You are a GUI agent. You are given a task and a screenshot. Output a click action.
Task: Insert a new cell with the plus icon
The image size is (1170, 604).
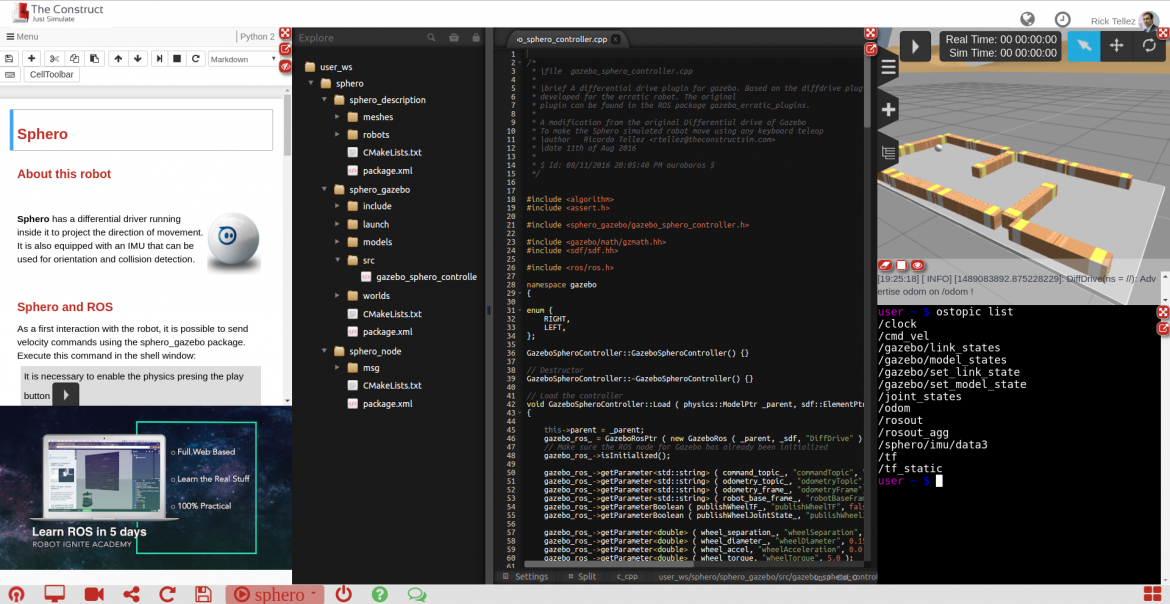click(x=31, y=58)
